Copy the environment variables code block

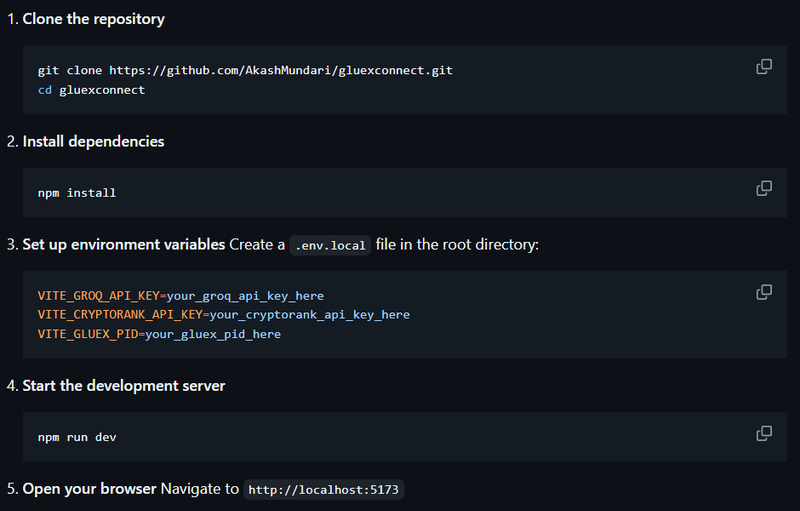coord(764,292)
